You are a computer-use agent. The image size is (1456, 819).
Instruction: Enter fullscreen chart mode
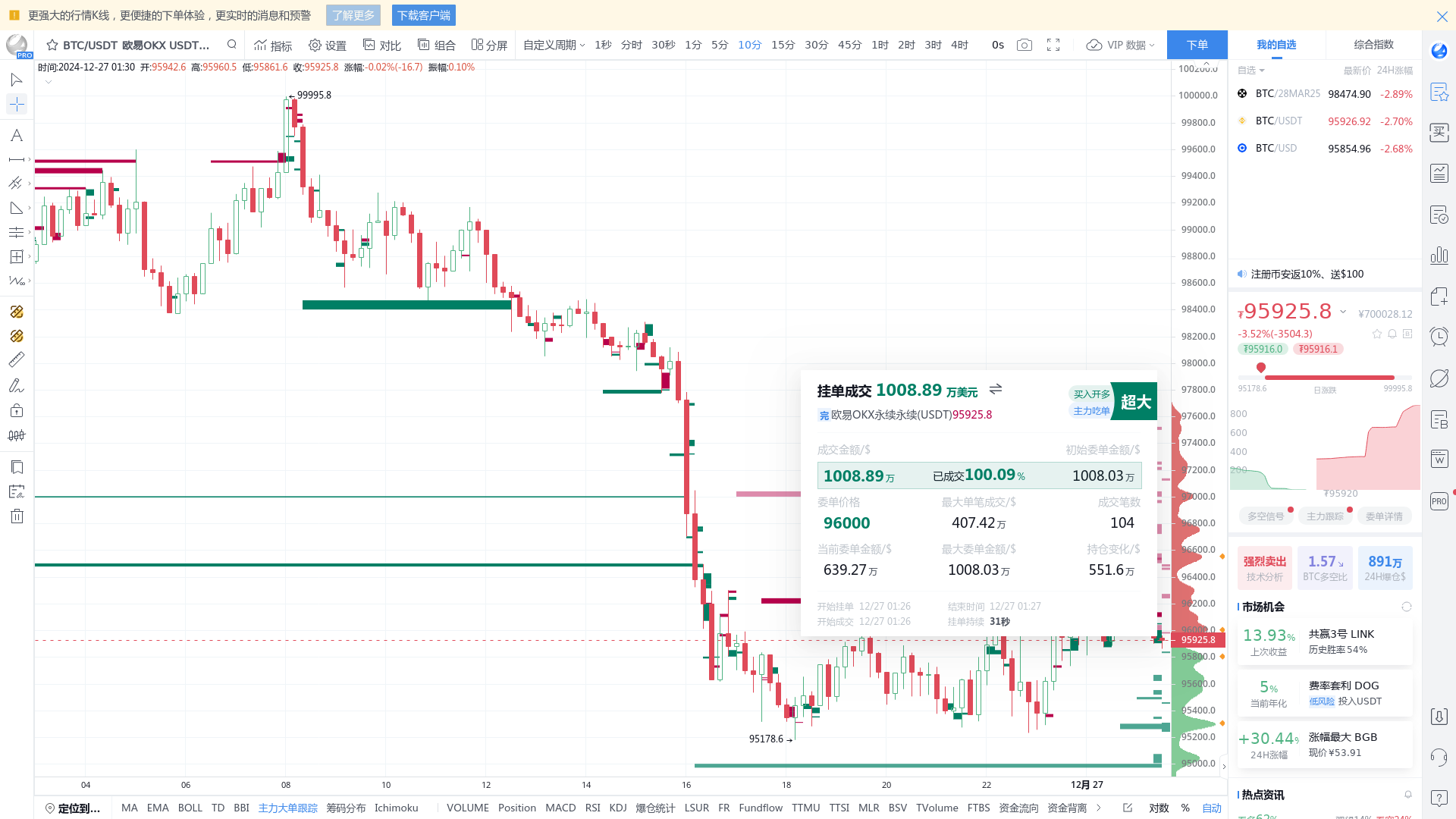(x=1053, y=45)
